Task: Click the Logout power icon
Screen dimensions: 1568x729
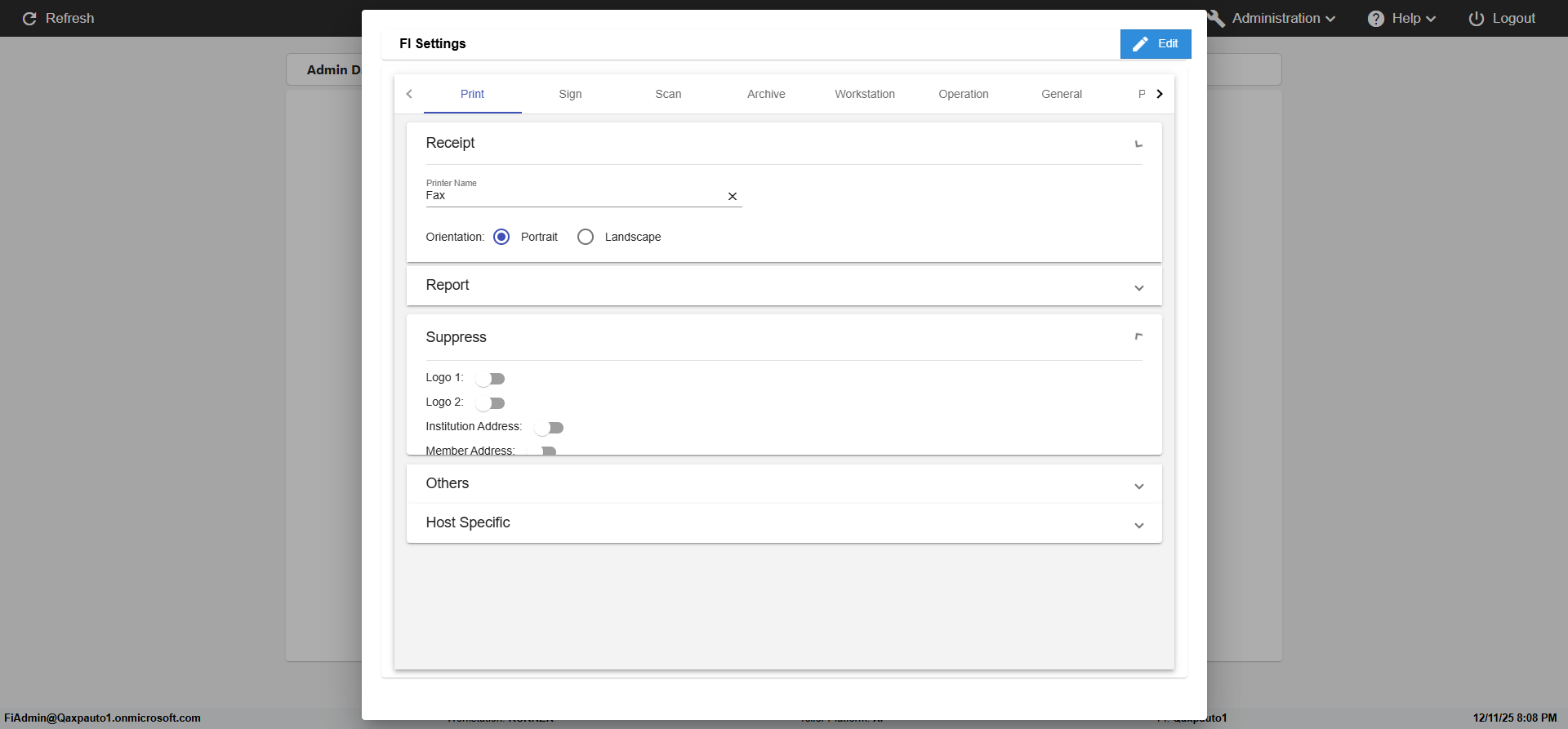Action: (1476, 19)
